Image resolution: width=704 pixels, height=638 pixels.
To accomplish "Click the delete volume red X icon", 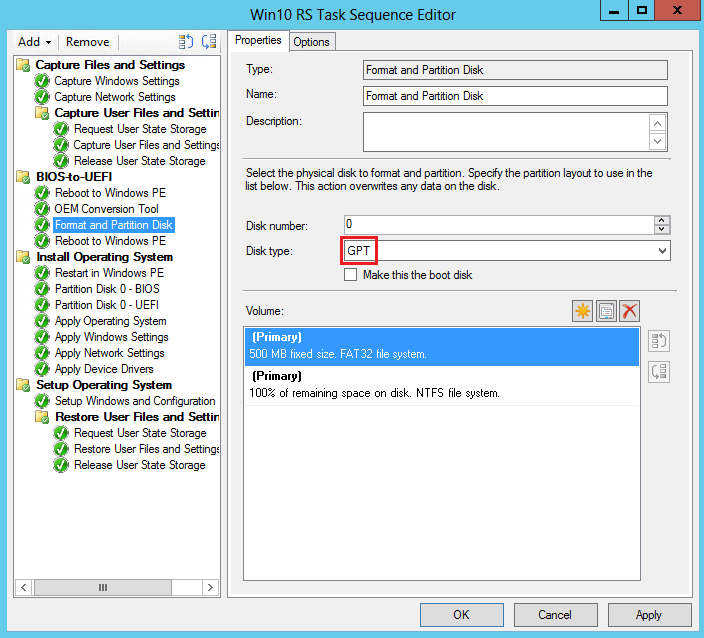I will [629, 311].
